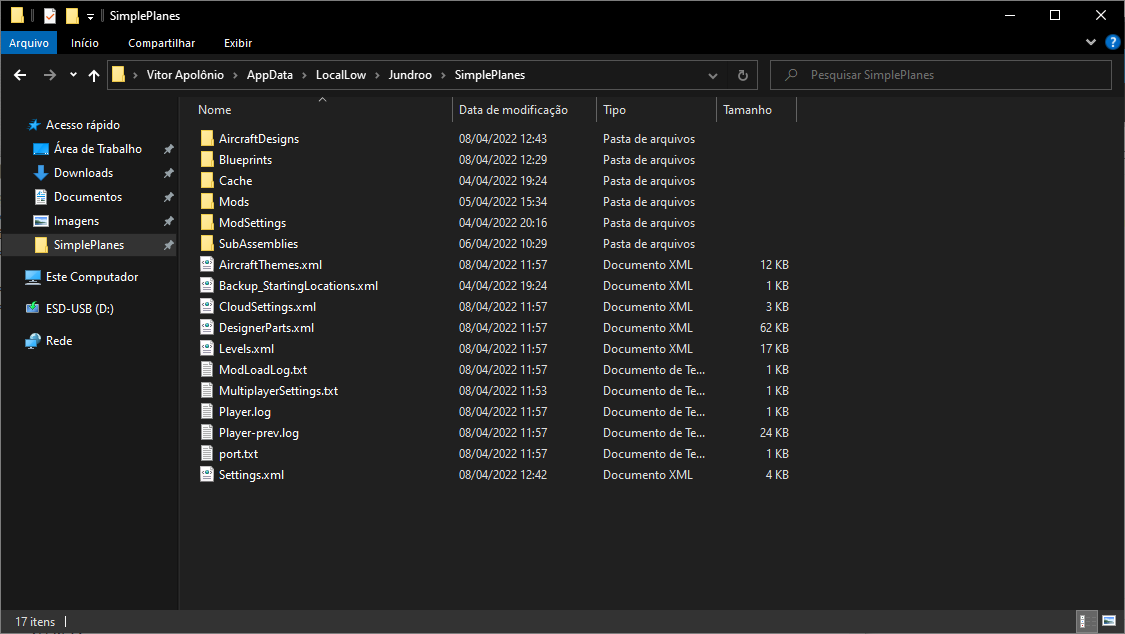The height and width of the screenshot is (634, 1125).
Task: Open the recent locations dropdown arrow
Action: (x=73, y=75)
